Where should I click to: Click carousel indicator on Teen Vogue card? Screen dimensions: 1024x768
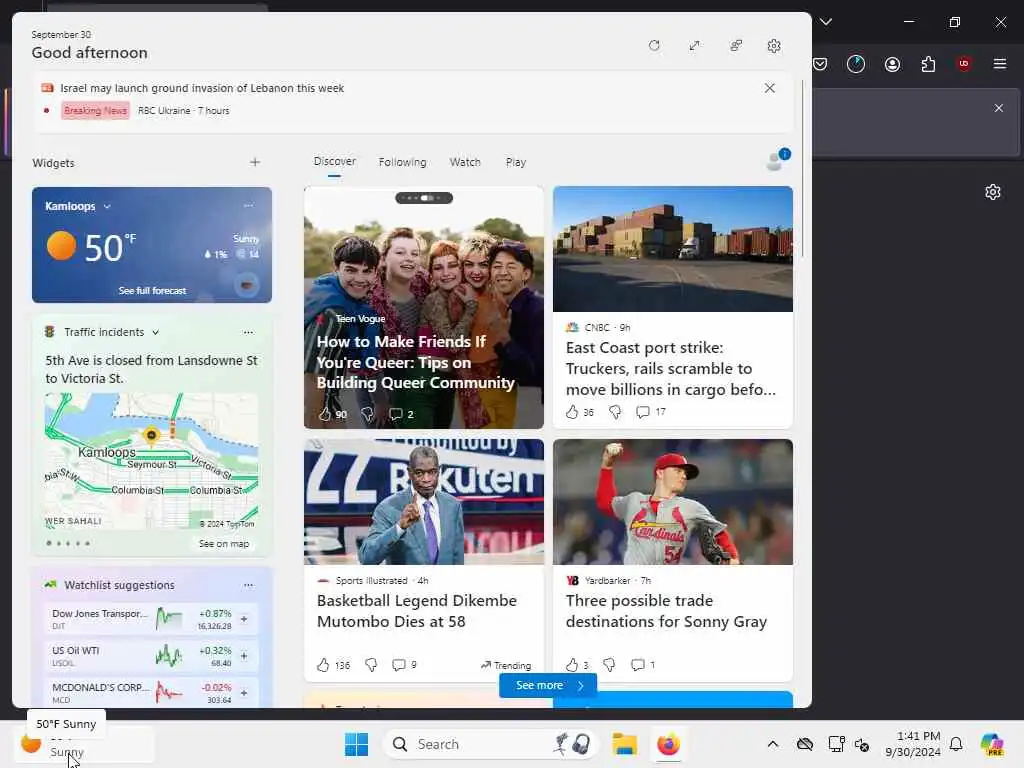424,198
